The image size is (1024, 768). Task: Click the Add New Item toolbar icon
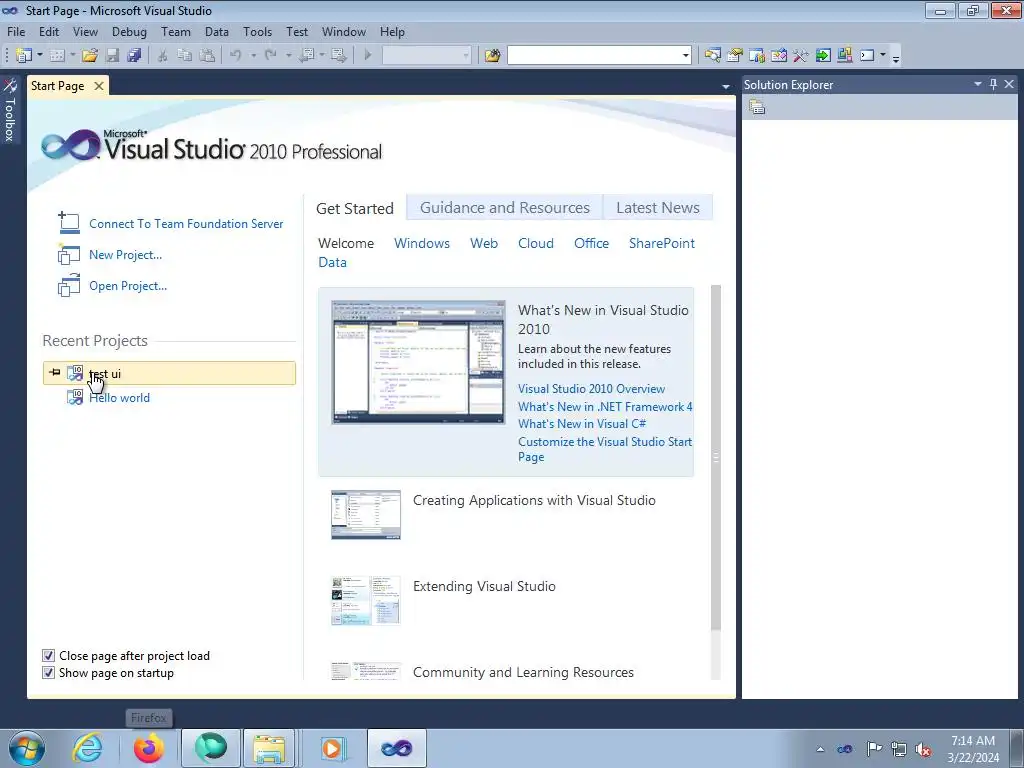tap(57, 56)
